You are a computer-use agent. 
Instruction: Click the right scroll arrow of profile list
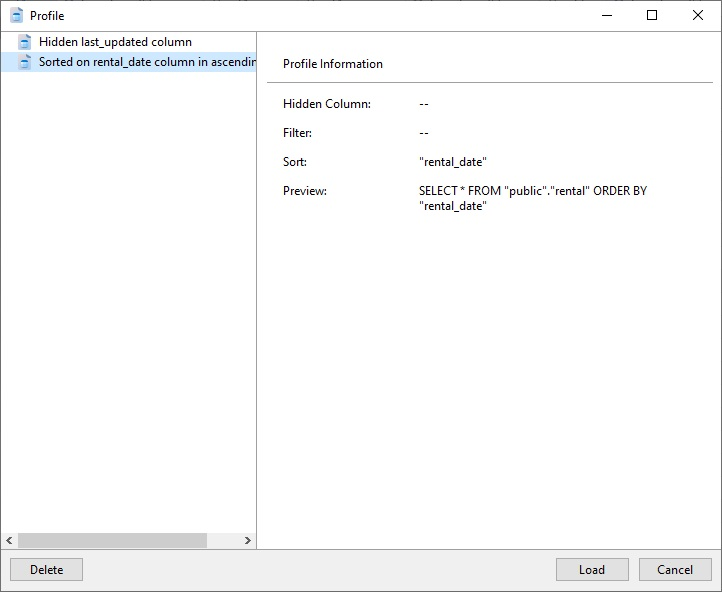coord(248,540)
